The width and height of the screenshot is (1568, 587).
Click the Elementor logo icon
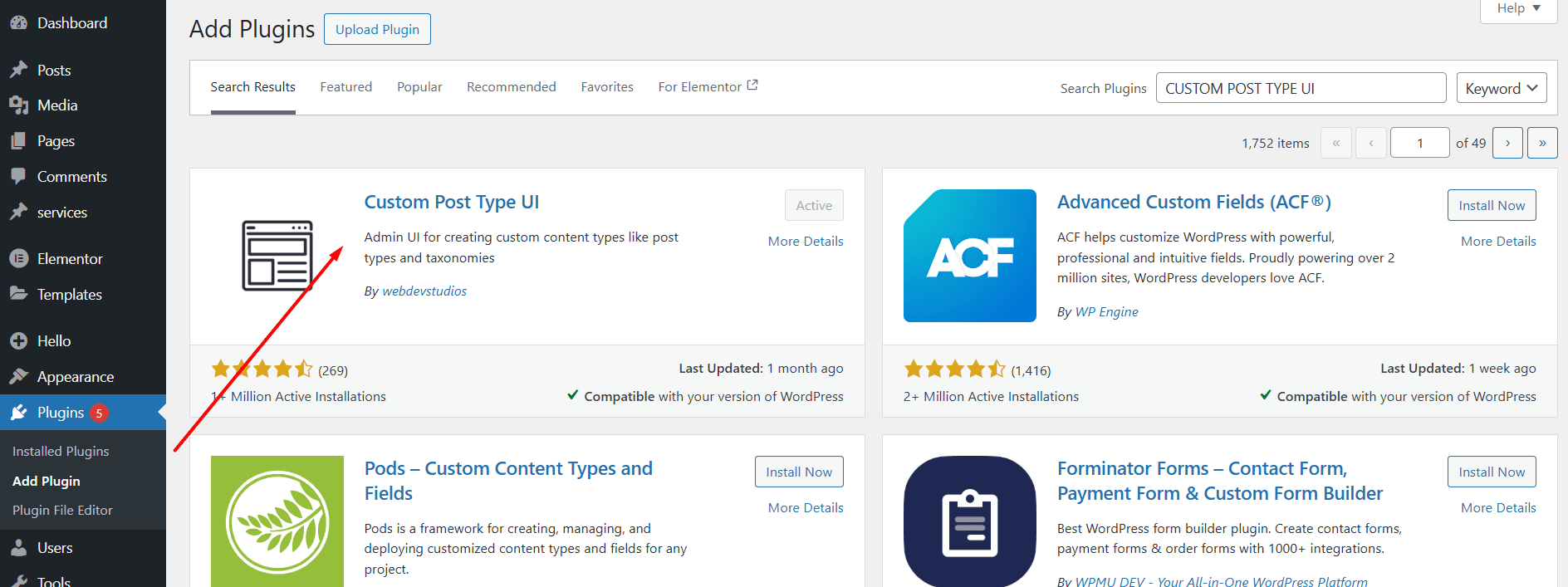coord(18,258)
